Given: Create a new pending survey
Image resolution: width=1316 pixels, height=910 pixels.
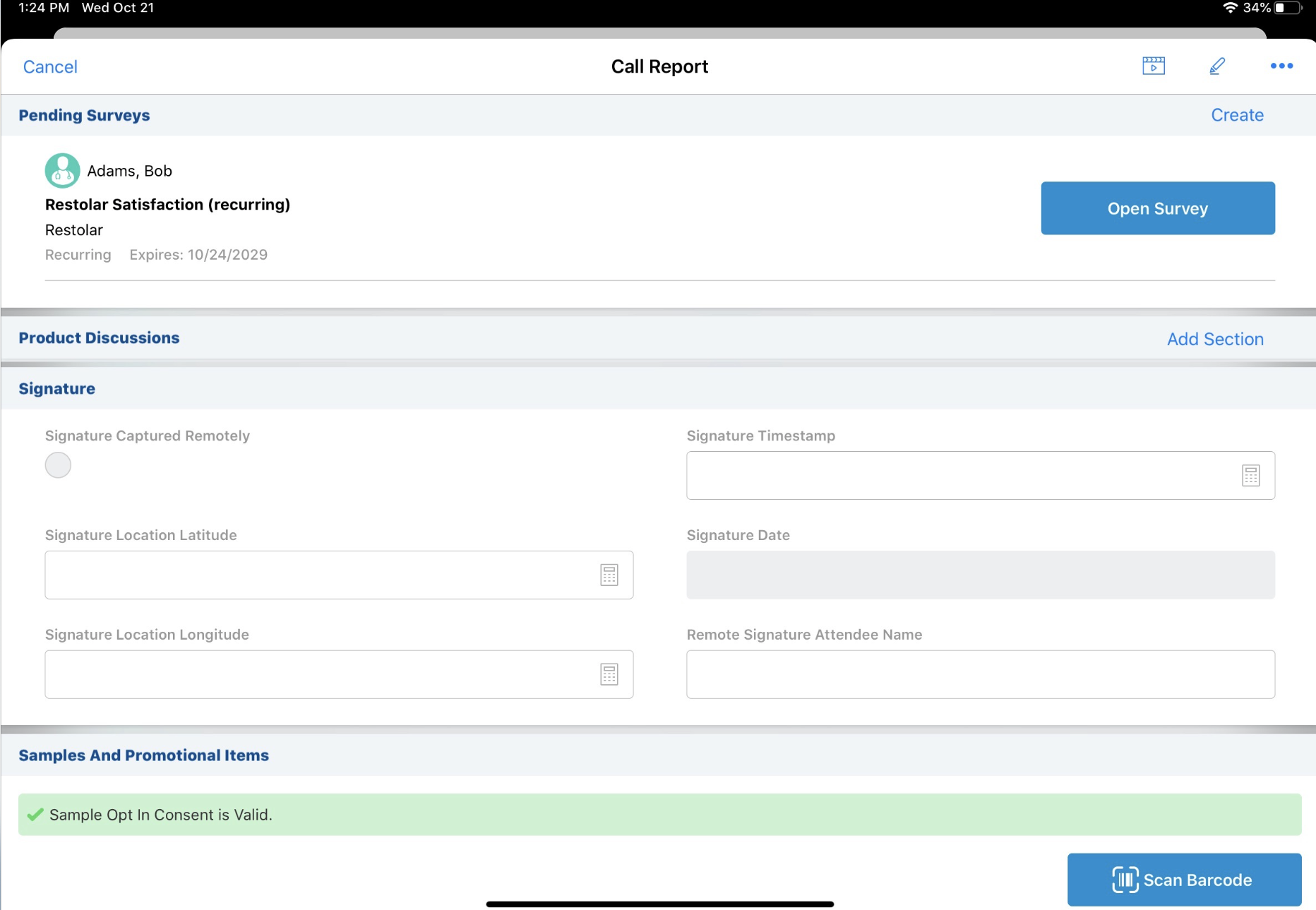Looking at the screenshot, I should (1237, 115).
